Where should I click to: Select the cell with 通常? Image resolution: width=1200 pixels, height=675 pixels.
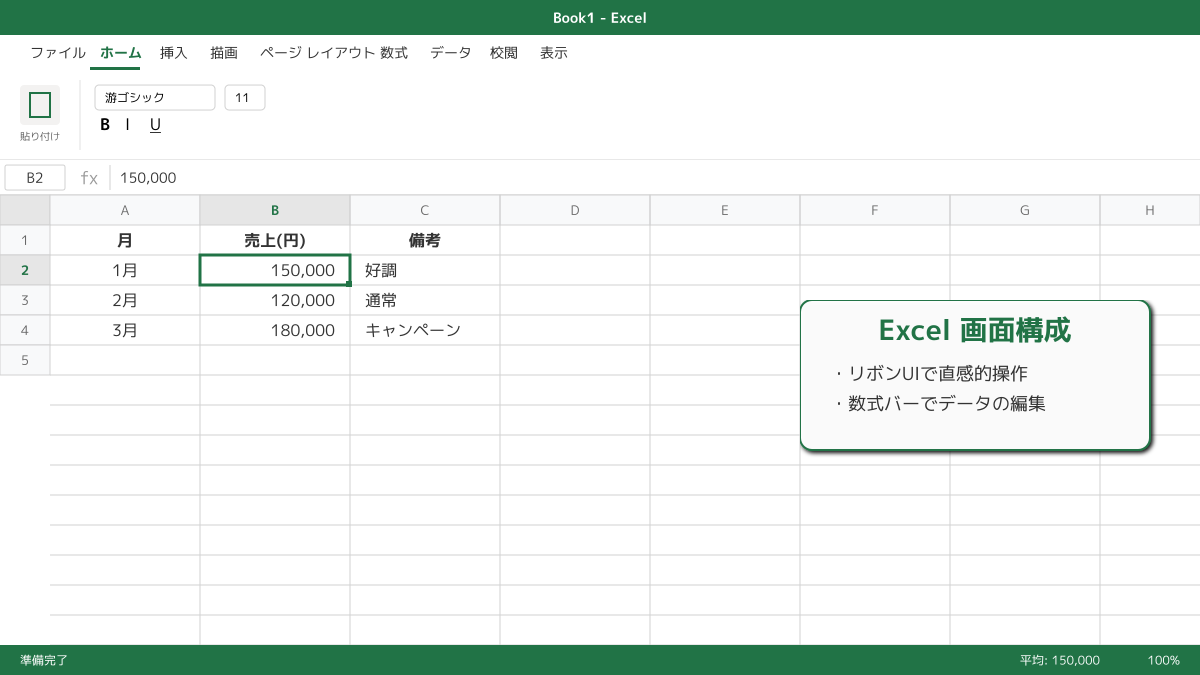click(425, 300)
